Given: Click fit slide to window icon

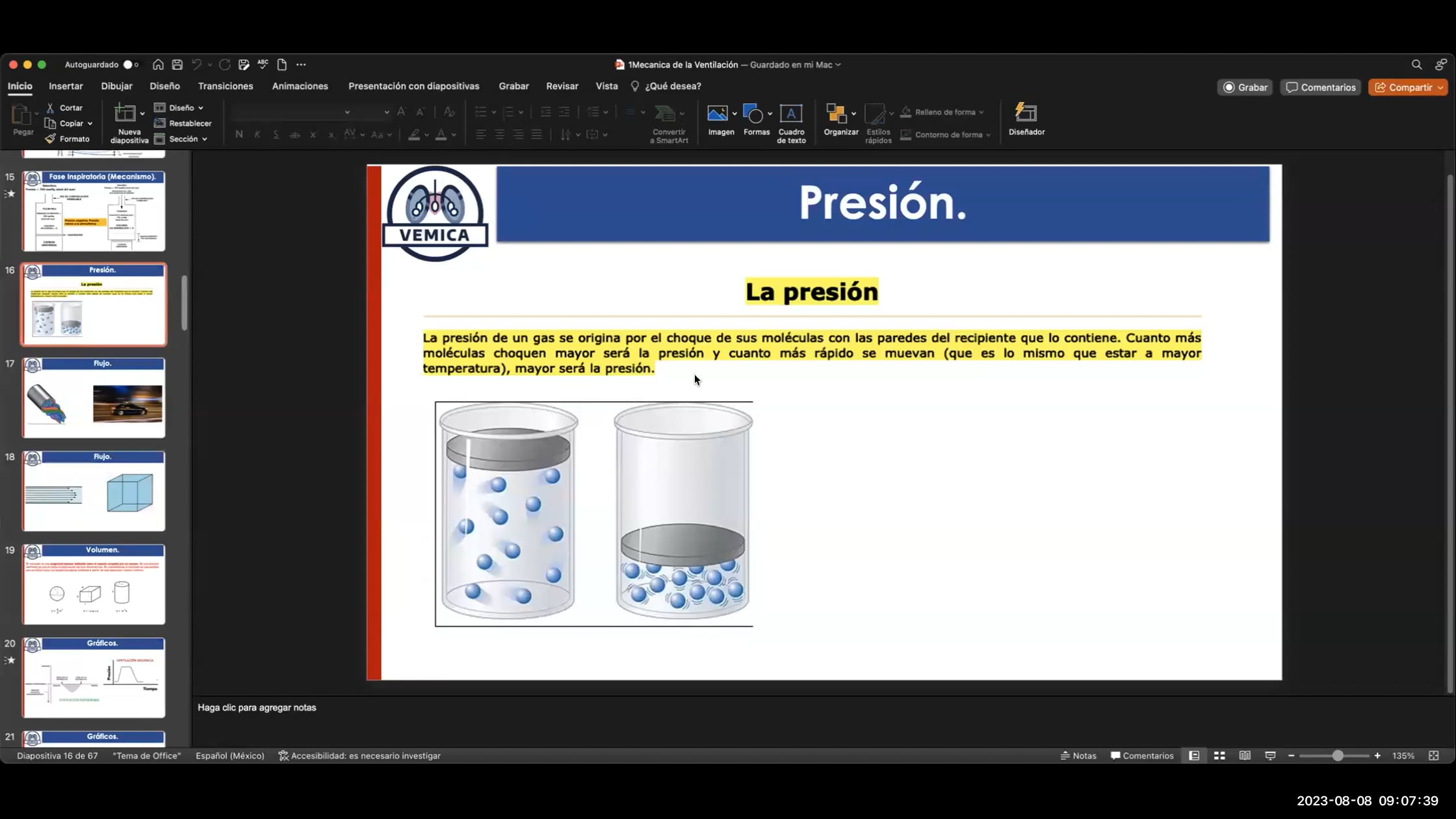Looking at the screenshot, I should click(x=1434, y=755).
